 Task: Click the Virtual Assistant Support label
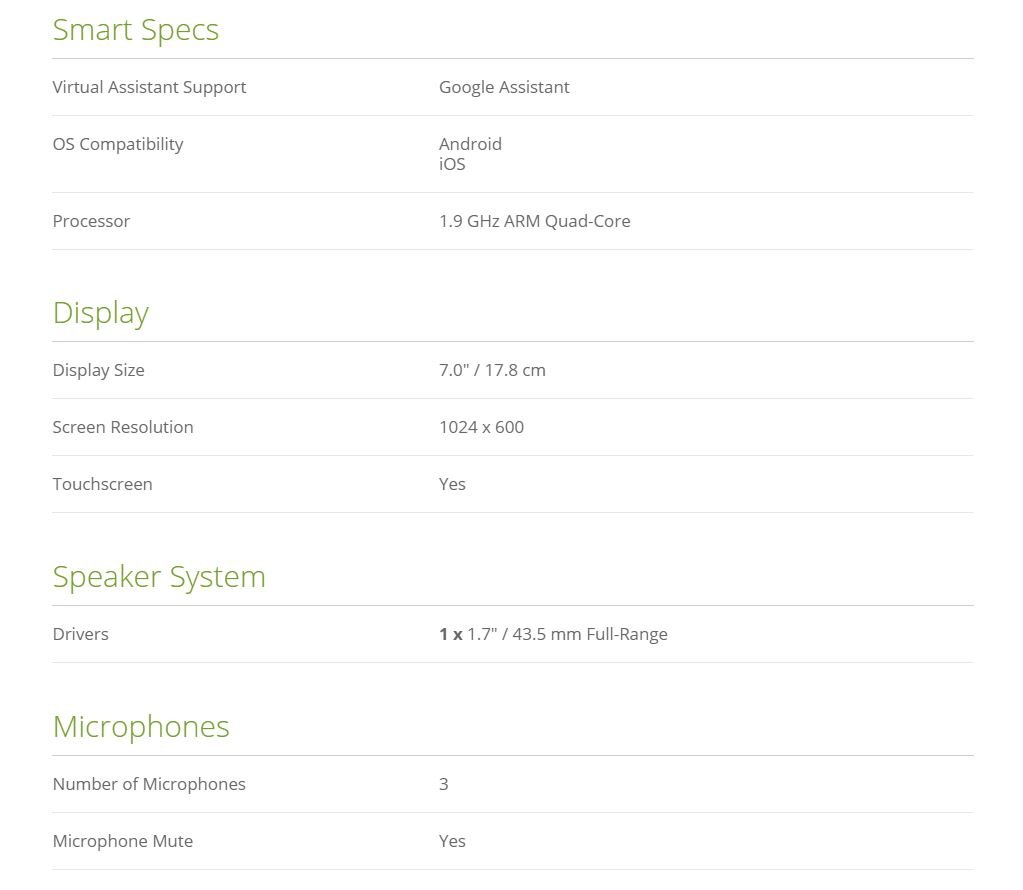pos(149,87)
